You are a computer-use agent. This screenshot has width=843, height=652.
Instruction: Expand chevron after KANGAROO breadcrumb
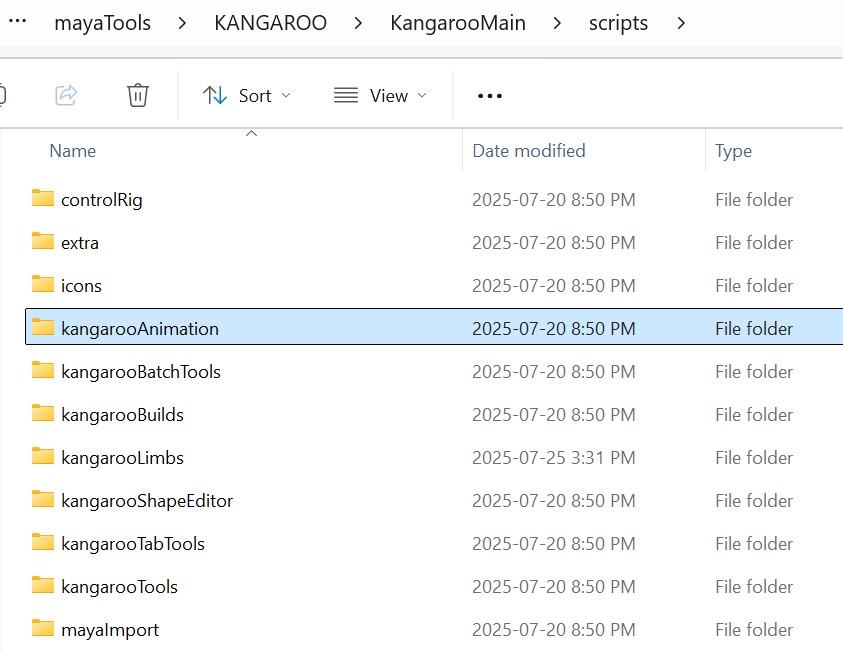click(x=358, y=23)
